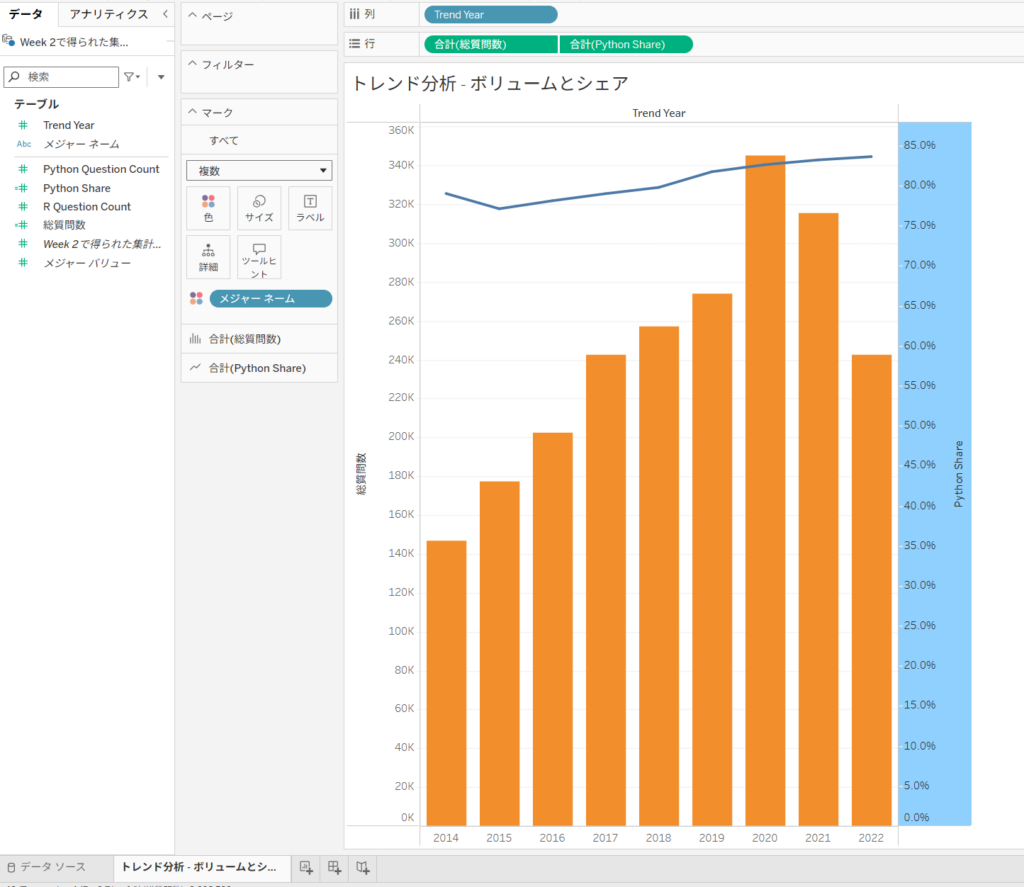1024x887 pixels.
Task: Select the Trend Year pill in columns
Action: pyautogui.click(x=490, y=15)
